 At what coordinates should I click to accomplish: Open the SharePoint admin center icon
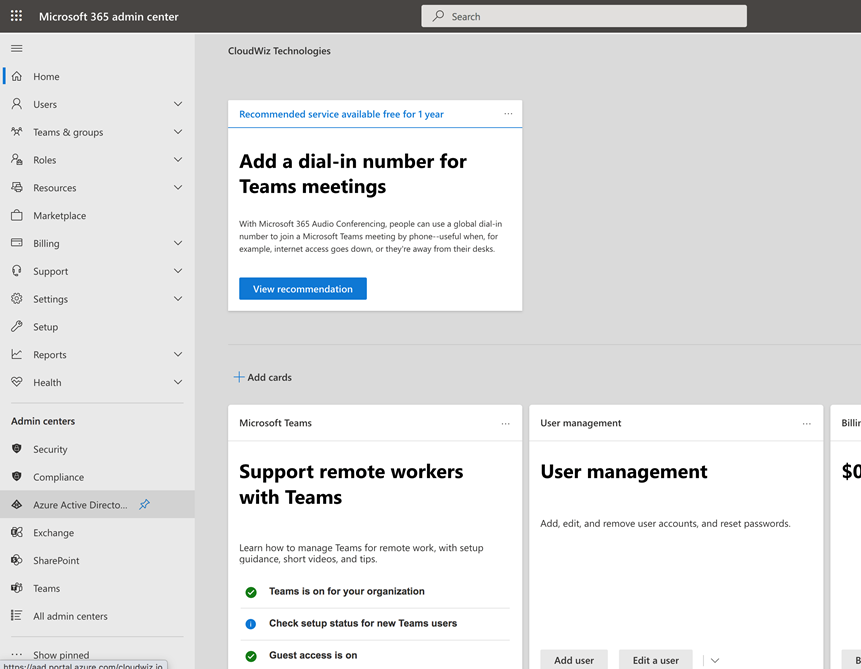[x=16, y=561]
